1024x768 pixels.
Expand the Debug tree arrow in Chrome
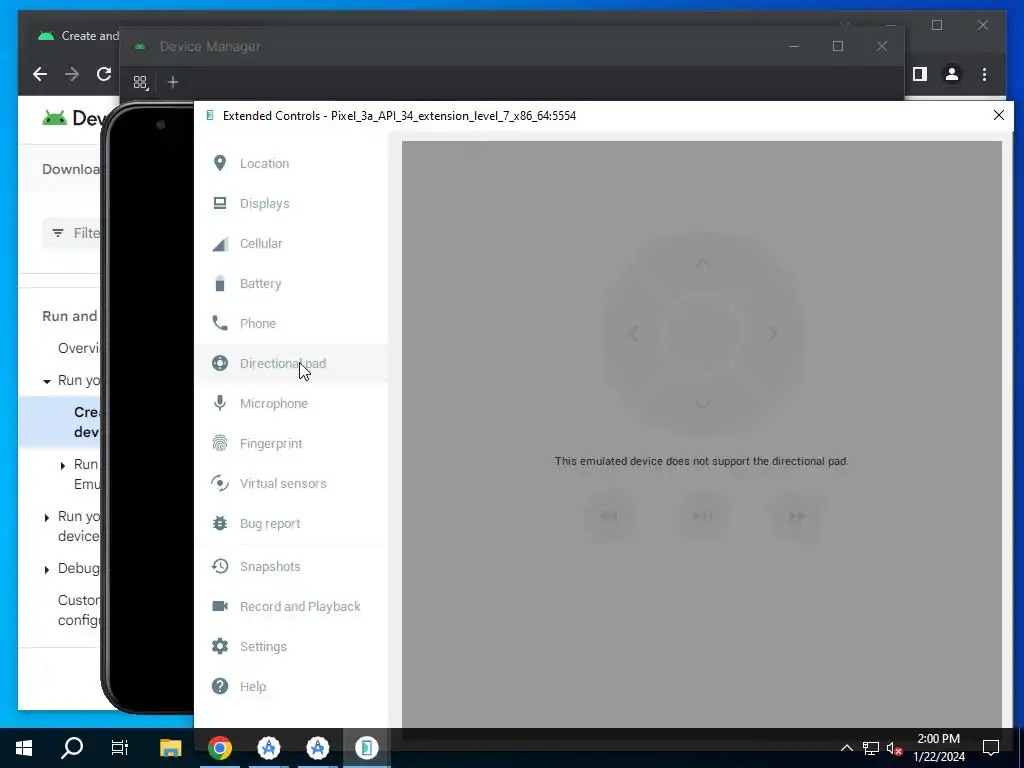tap(47, 569)
